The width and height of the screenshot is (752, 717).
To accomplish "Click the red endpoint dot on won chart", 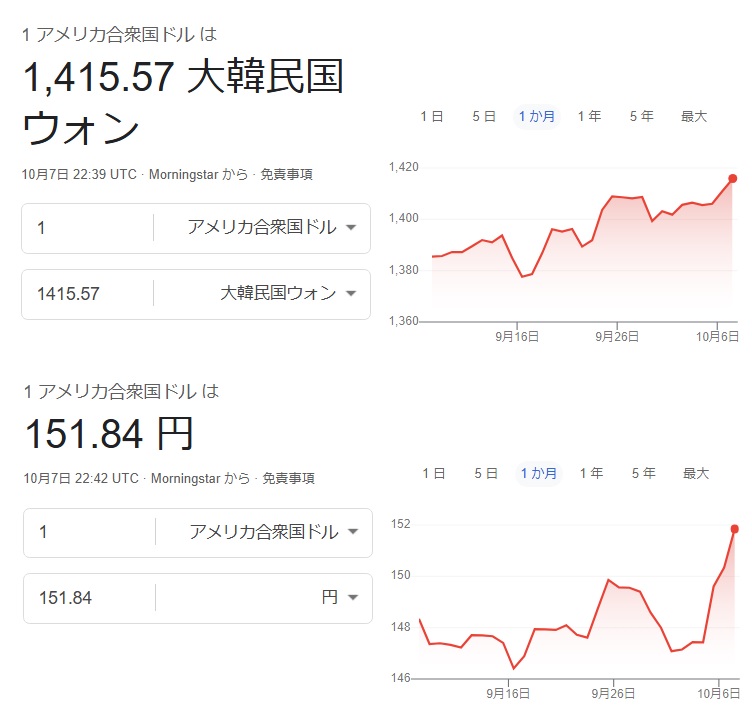I will [733, 178].
